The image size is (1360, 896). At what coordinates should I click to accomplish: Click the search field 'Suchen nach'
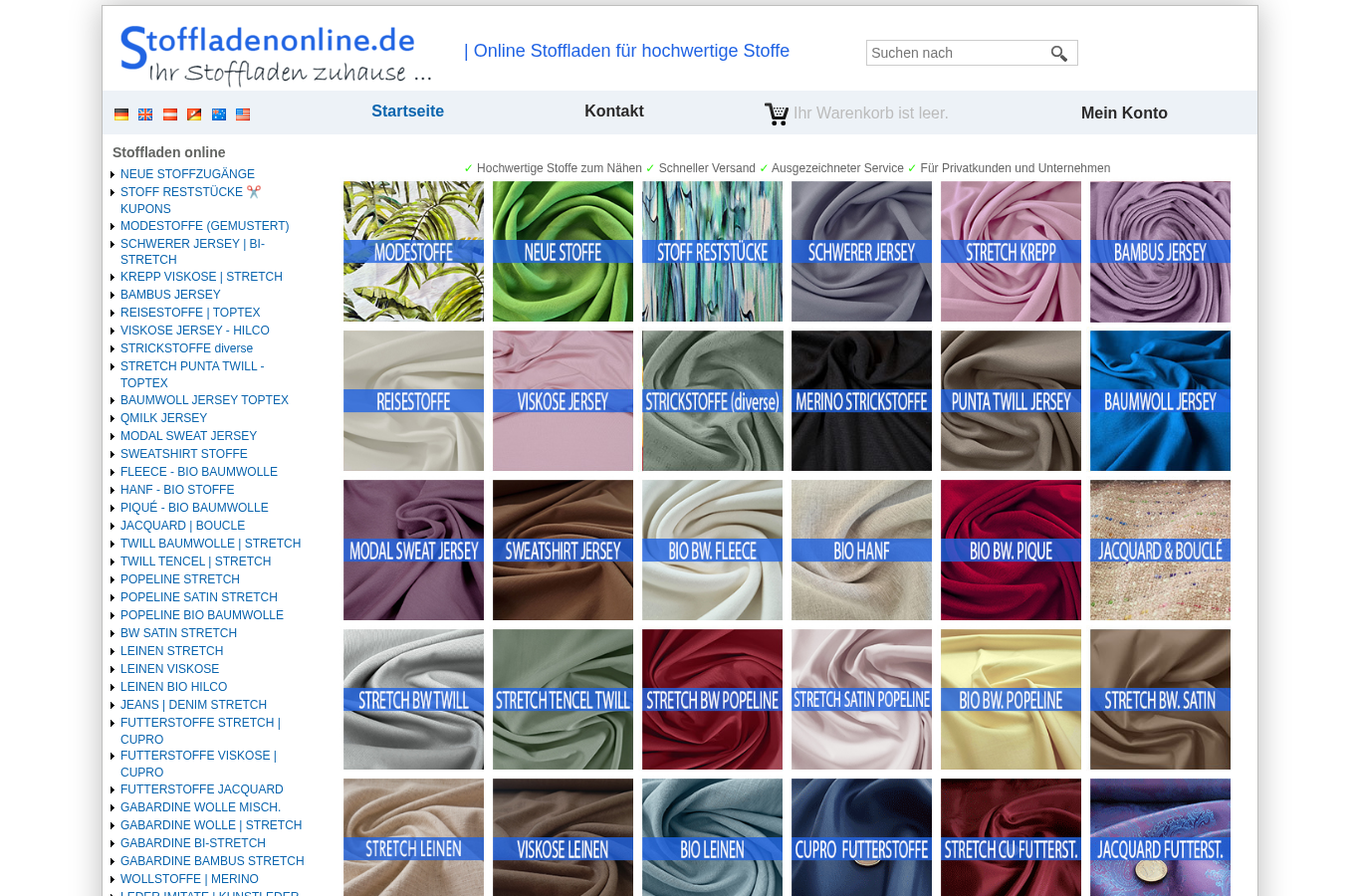957,53
